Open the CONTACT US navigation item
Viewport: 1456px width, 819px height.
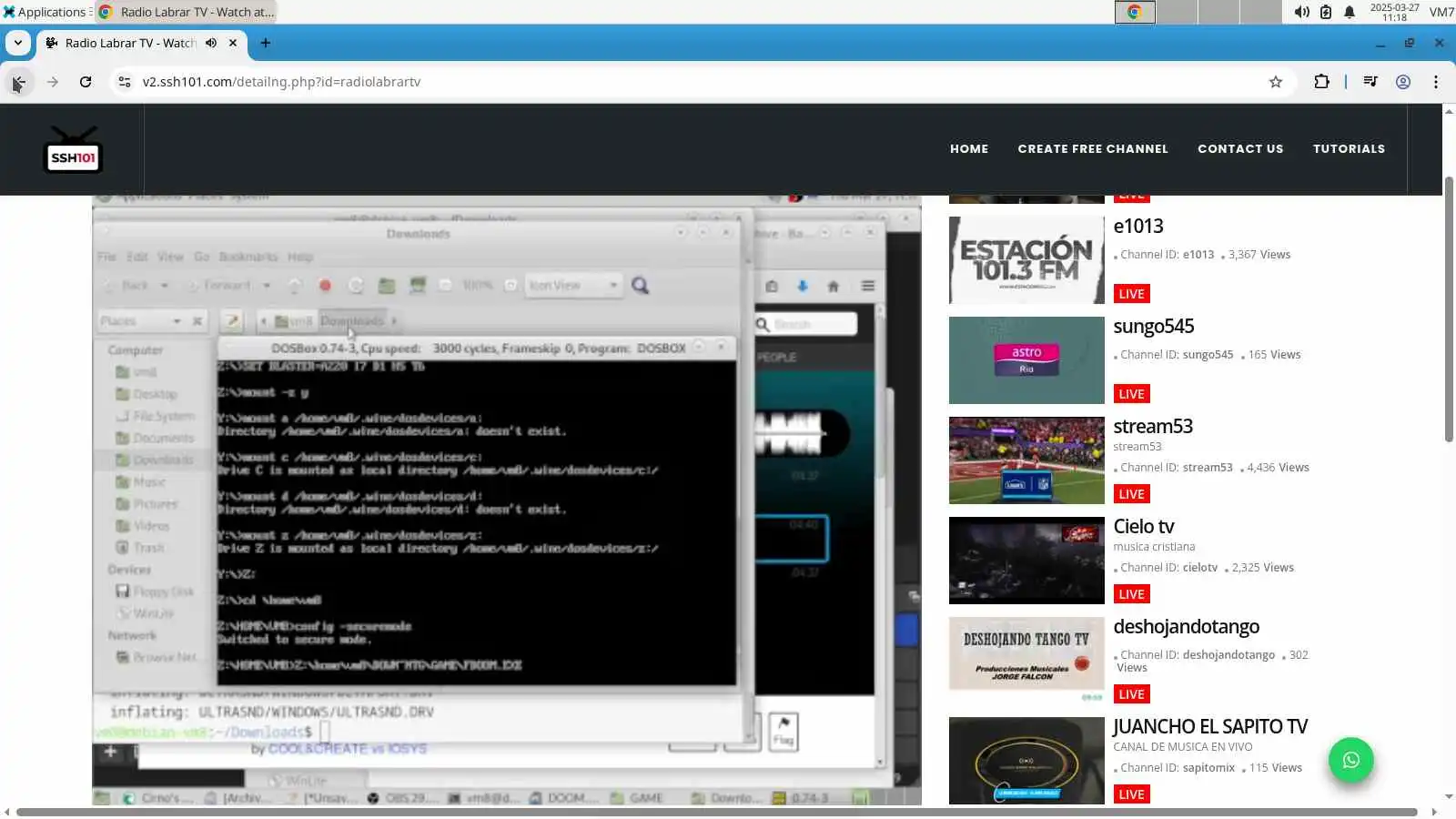[1240, 148]
